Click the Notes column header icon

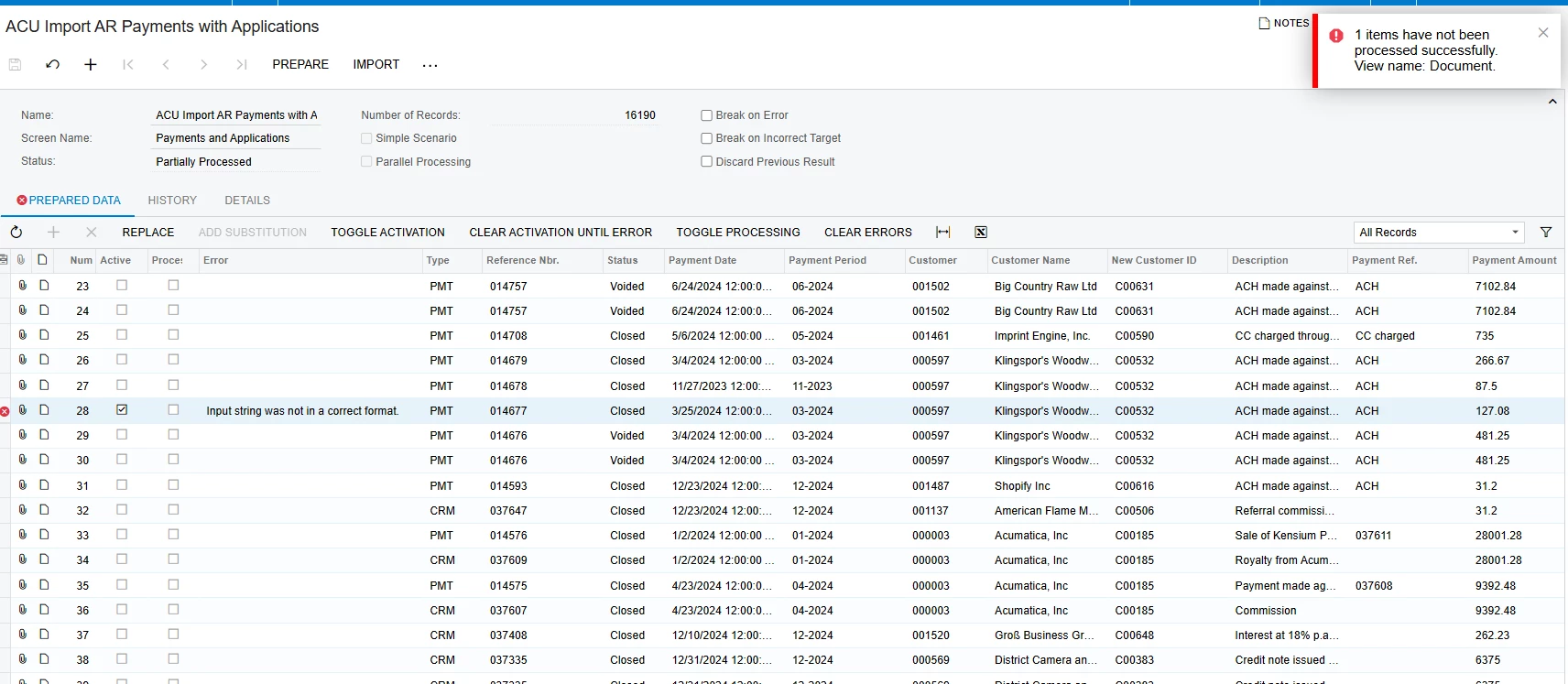click(42, 260)
